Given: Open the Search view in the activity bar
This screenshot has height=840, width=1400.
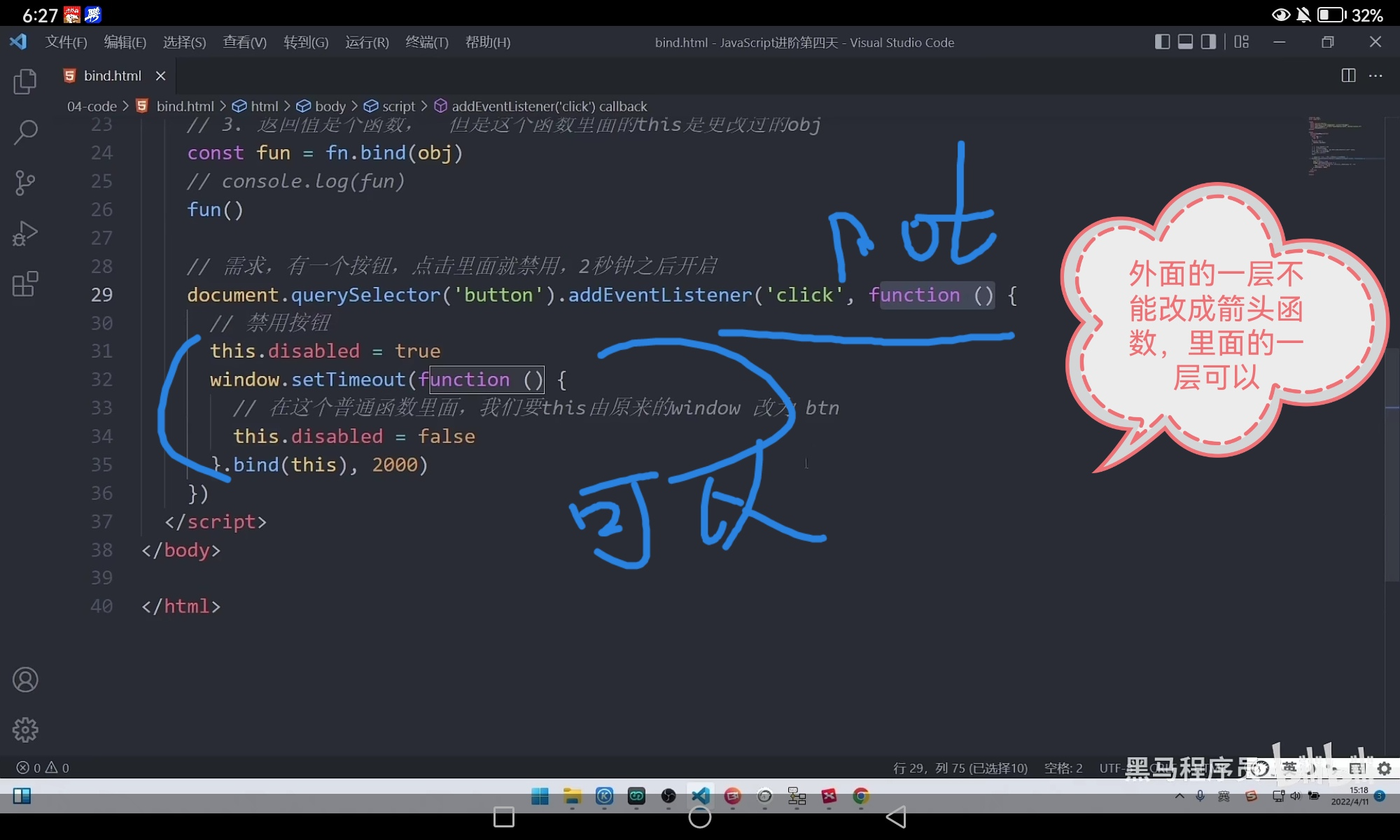Looking at the screenshot, I should 25,132.
